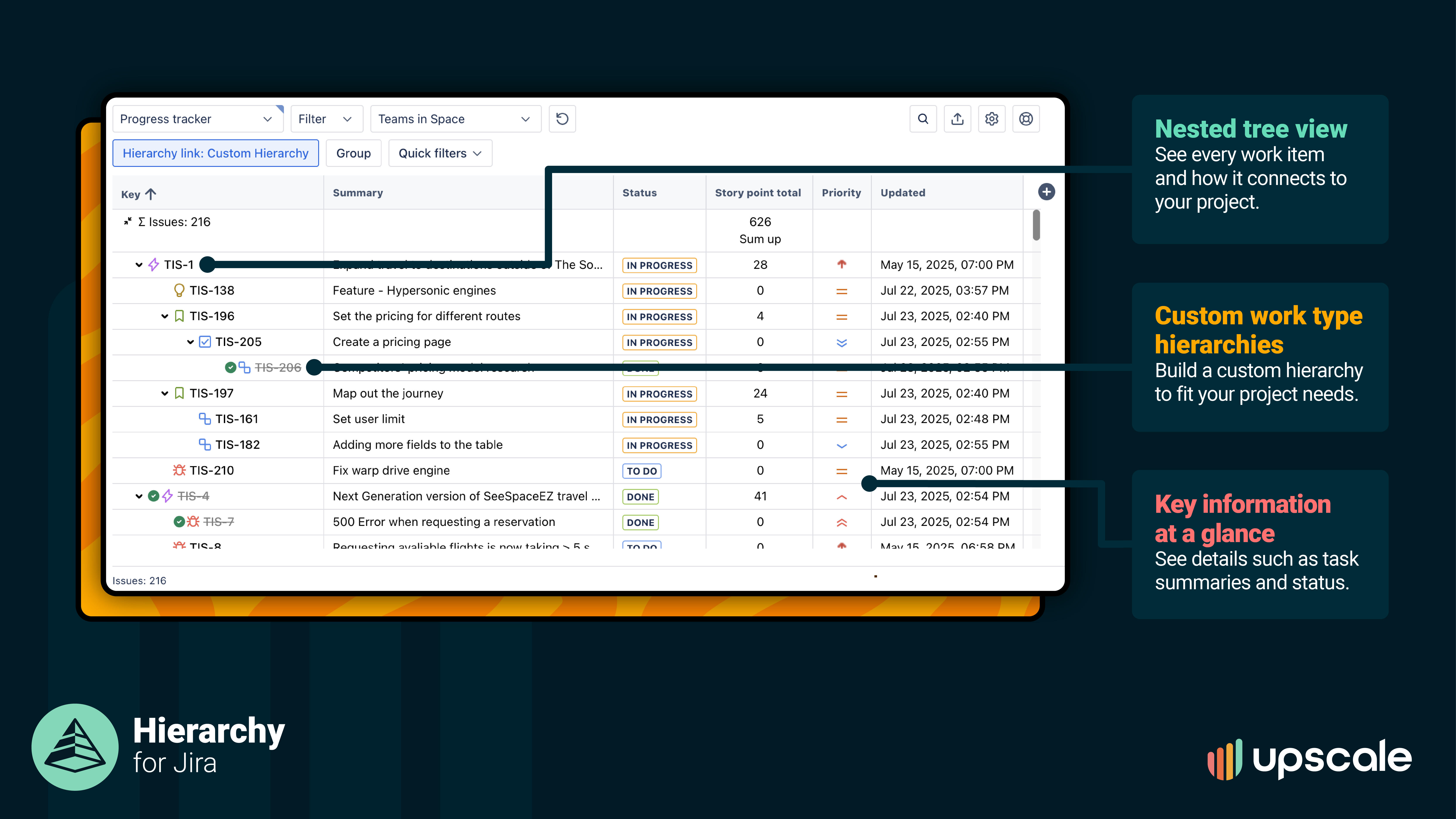The height and width of the screenshot is (819, 1456).
Task: Click the help lifebuoy icon
Action: [1026, 119]
